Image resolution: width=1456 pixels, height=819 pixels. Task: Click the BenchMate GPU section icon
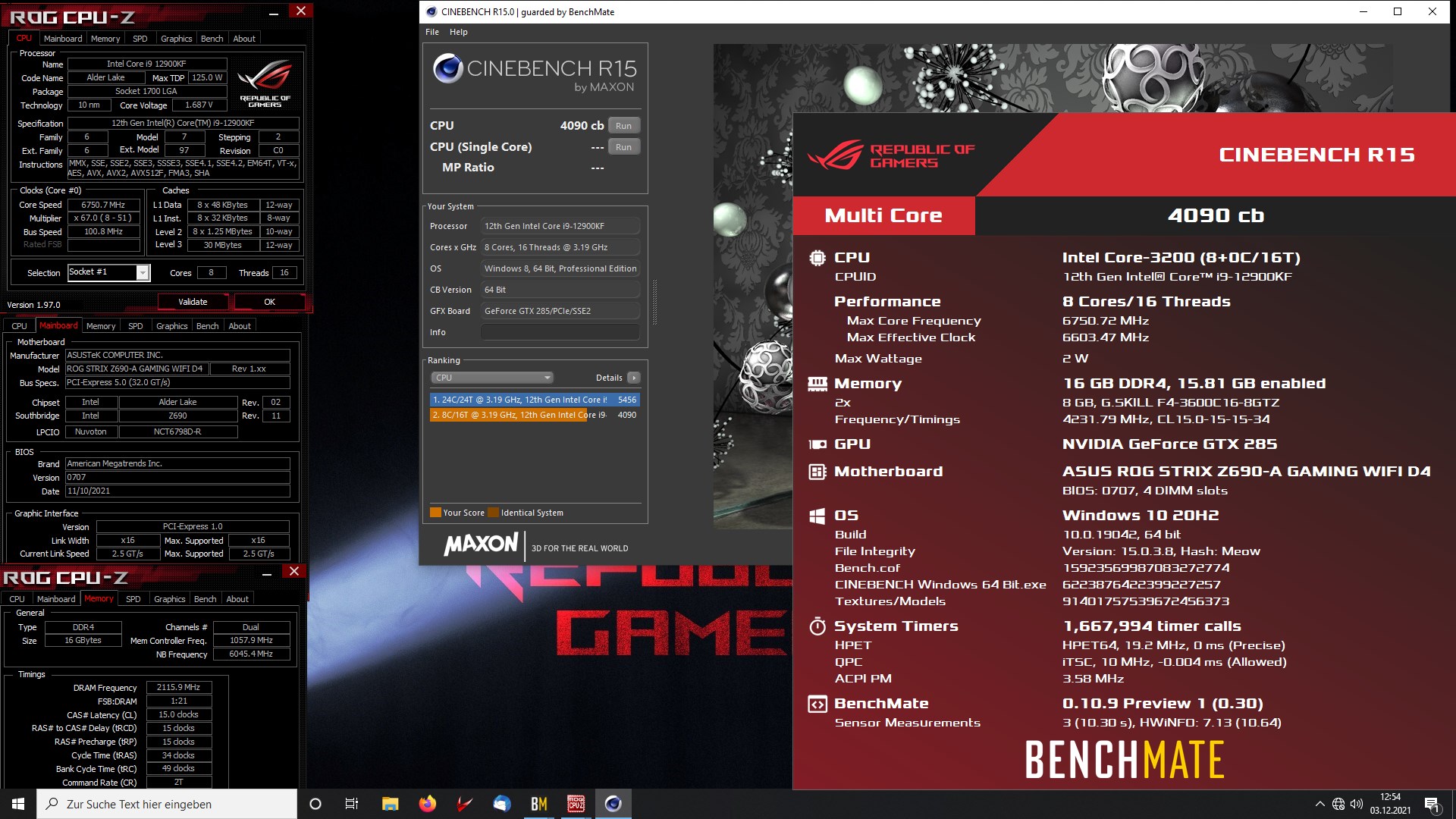coord(817,444)
